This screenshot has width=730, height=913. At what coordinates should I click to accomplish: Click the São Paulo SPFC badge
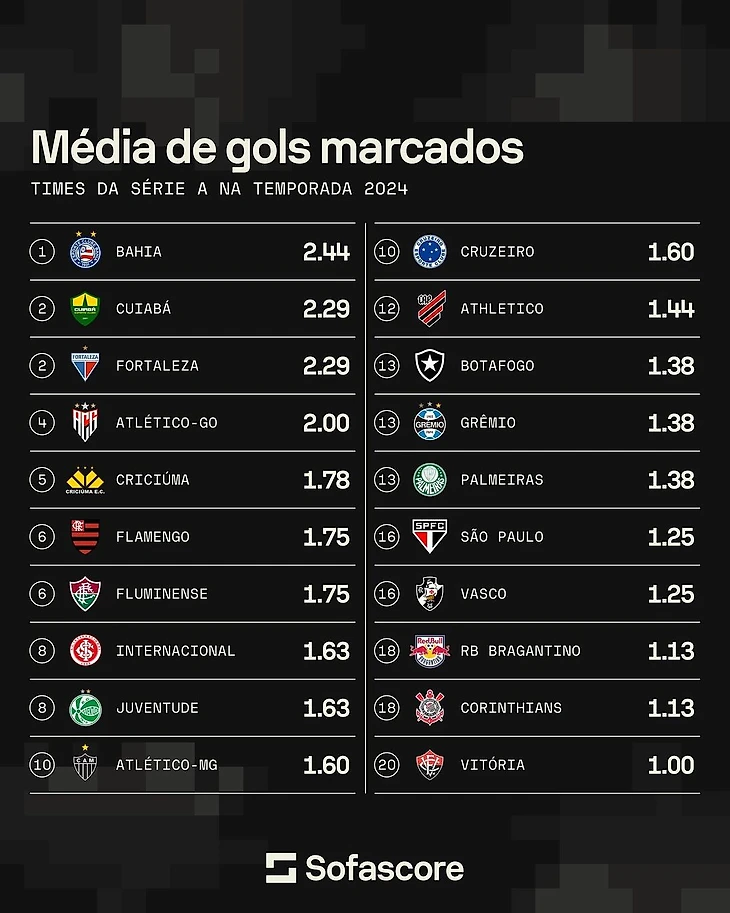[x=430, y=537]
